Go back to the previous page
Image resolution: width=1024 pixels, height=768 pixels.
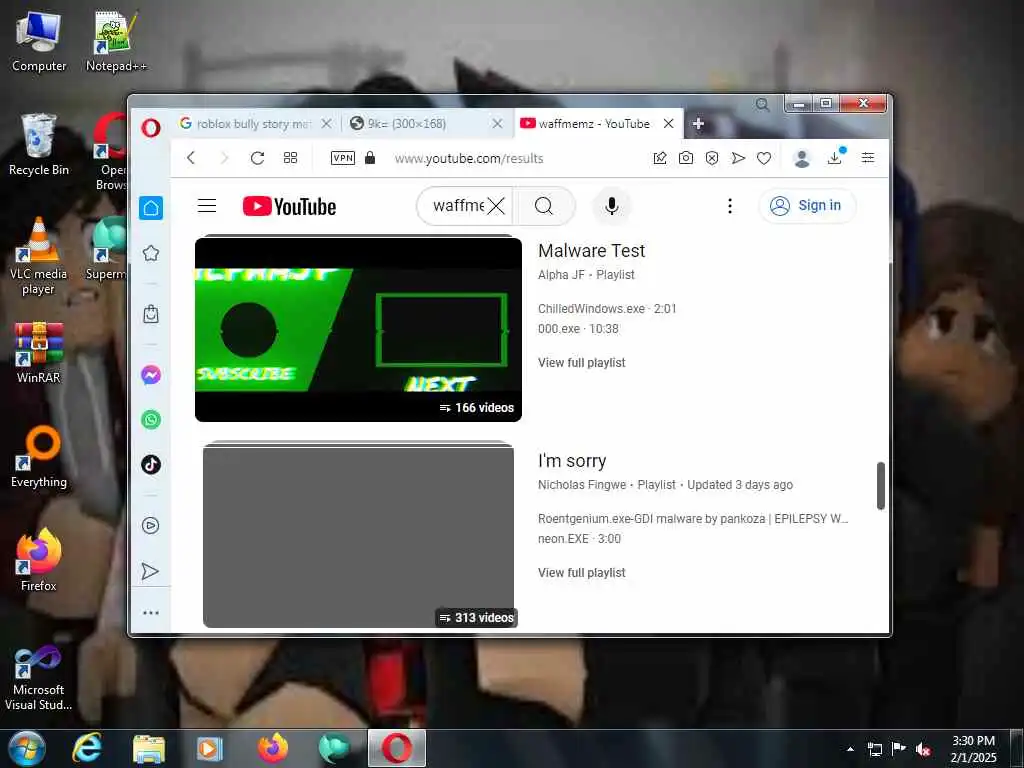(191, 158)
